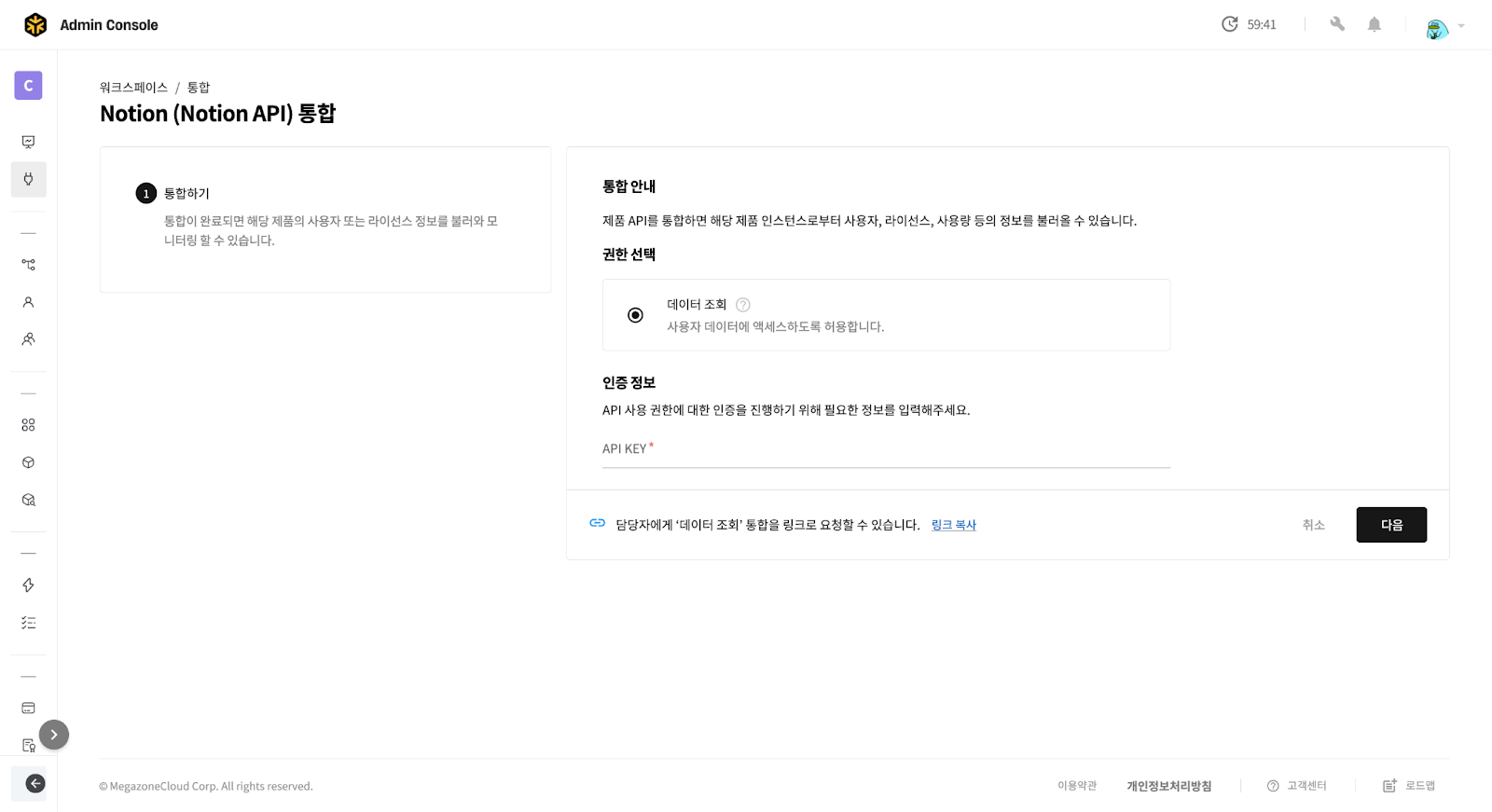Open the wrench settings icon
Image resolution: width=1492 pixels, height=812 pixels.
[x=1337, y=24]
